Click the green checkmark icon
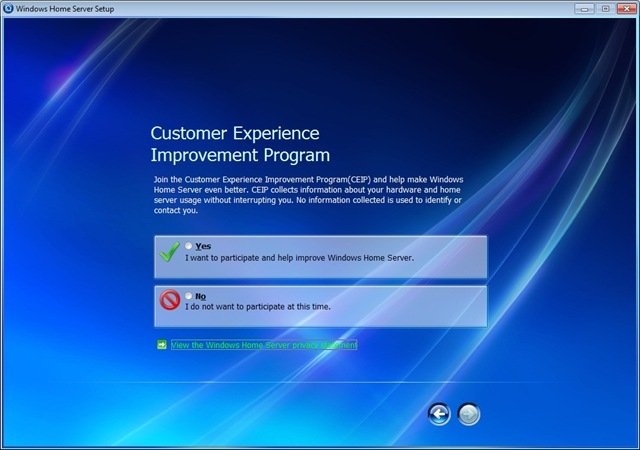 (x=169, y=252)
